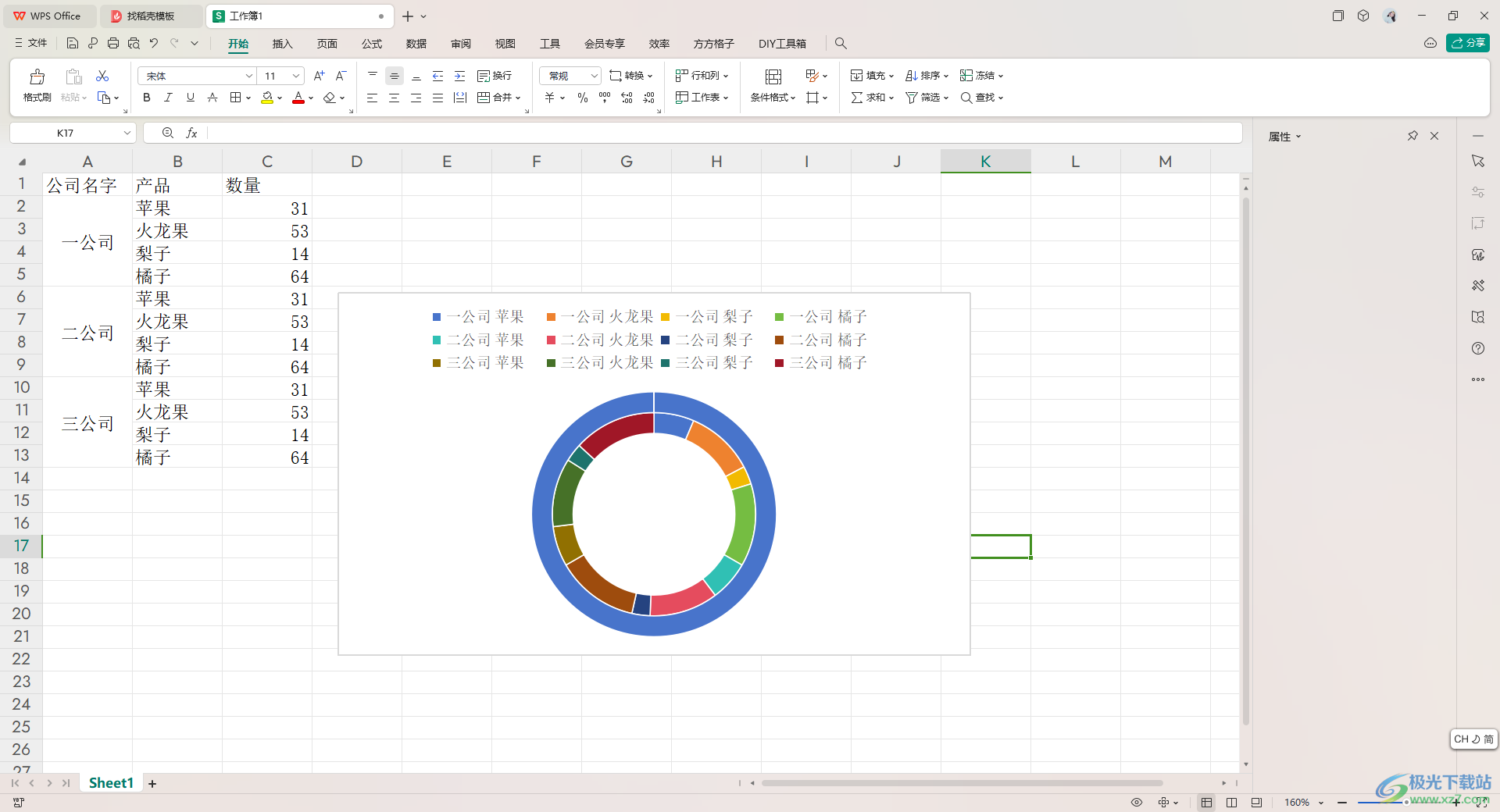This screenshot has height=812, width=1500.
Task: Open the 视图 View ribbon tab
Action: (x=505, y=44)
